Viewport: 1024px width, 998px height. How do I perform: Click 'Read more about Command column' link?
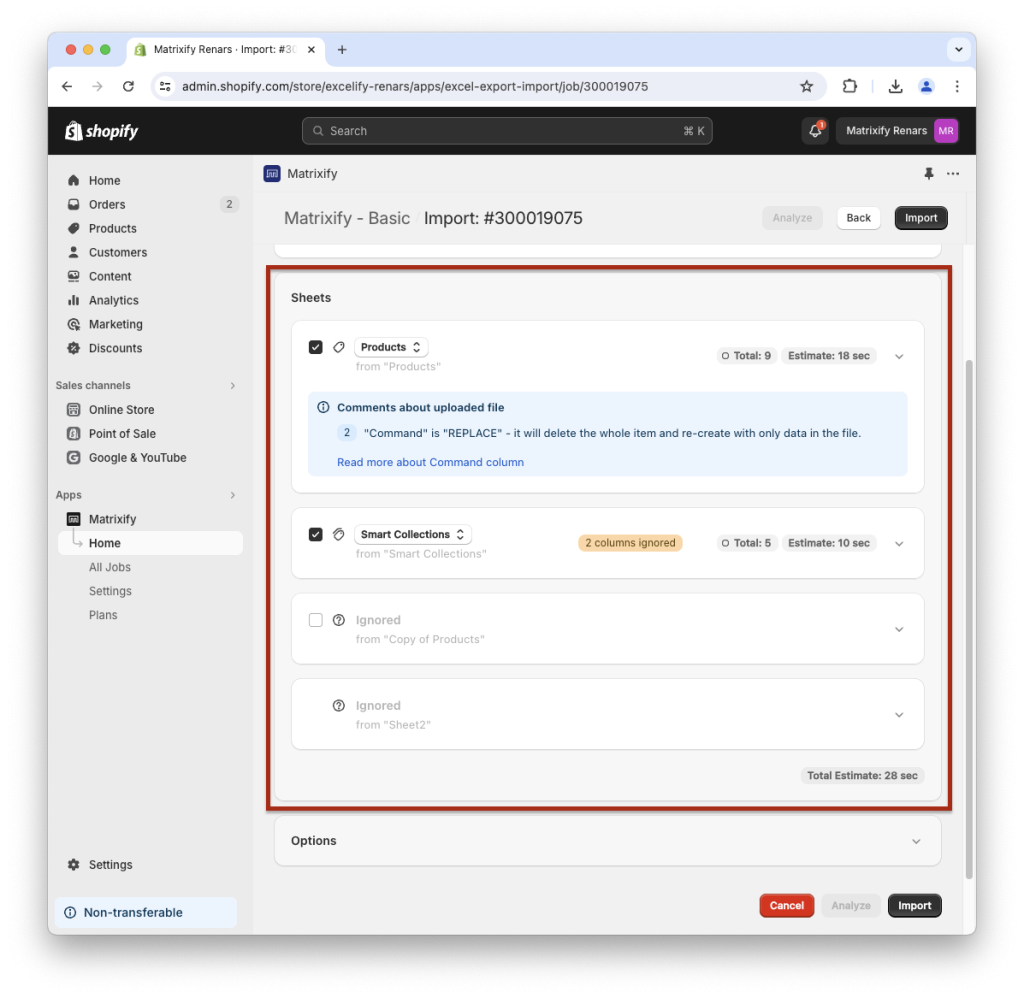click(x=431, y=462)
